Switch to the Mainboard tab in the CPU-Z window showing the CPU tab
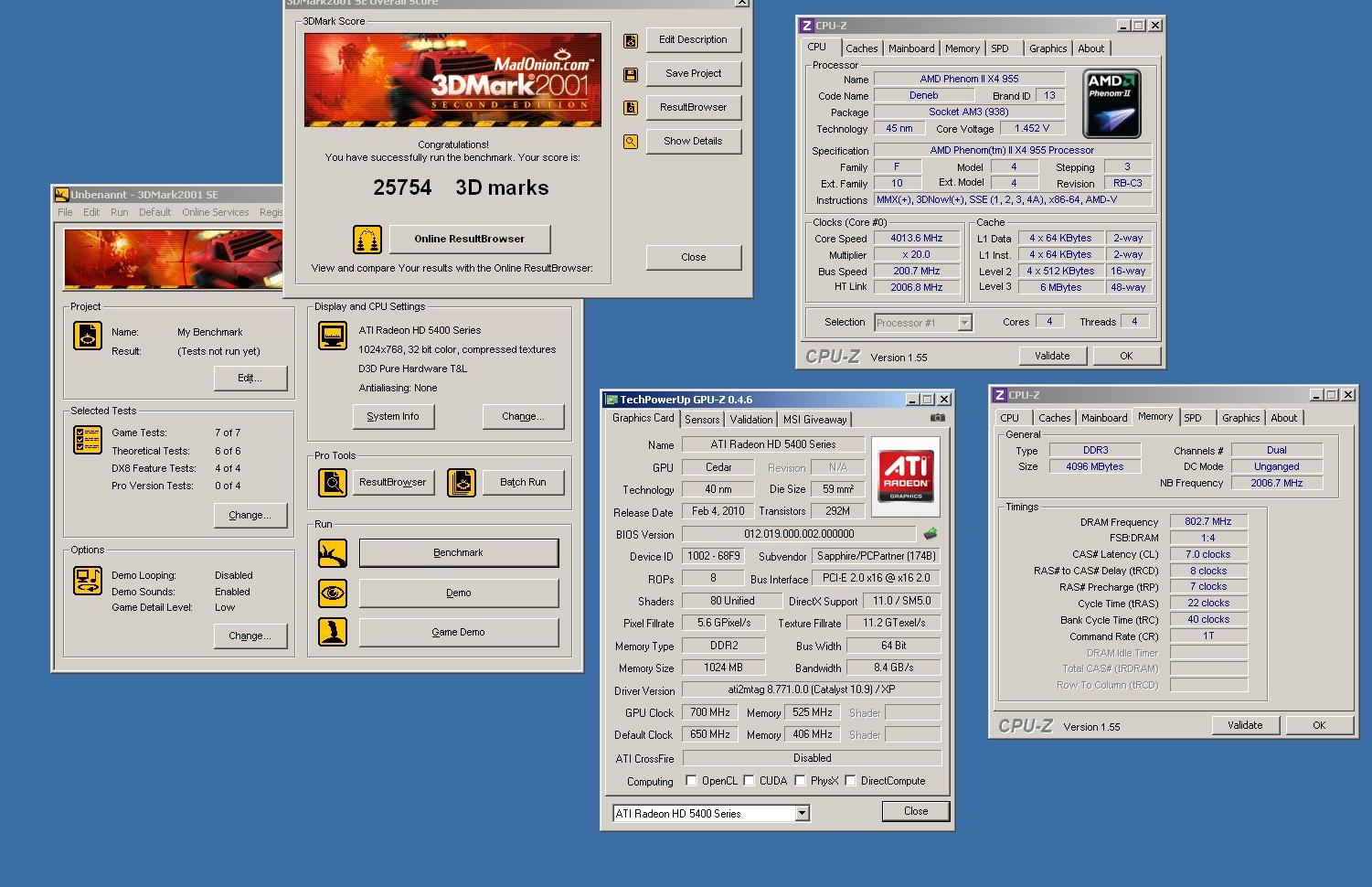 click(911, 48)
